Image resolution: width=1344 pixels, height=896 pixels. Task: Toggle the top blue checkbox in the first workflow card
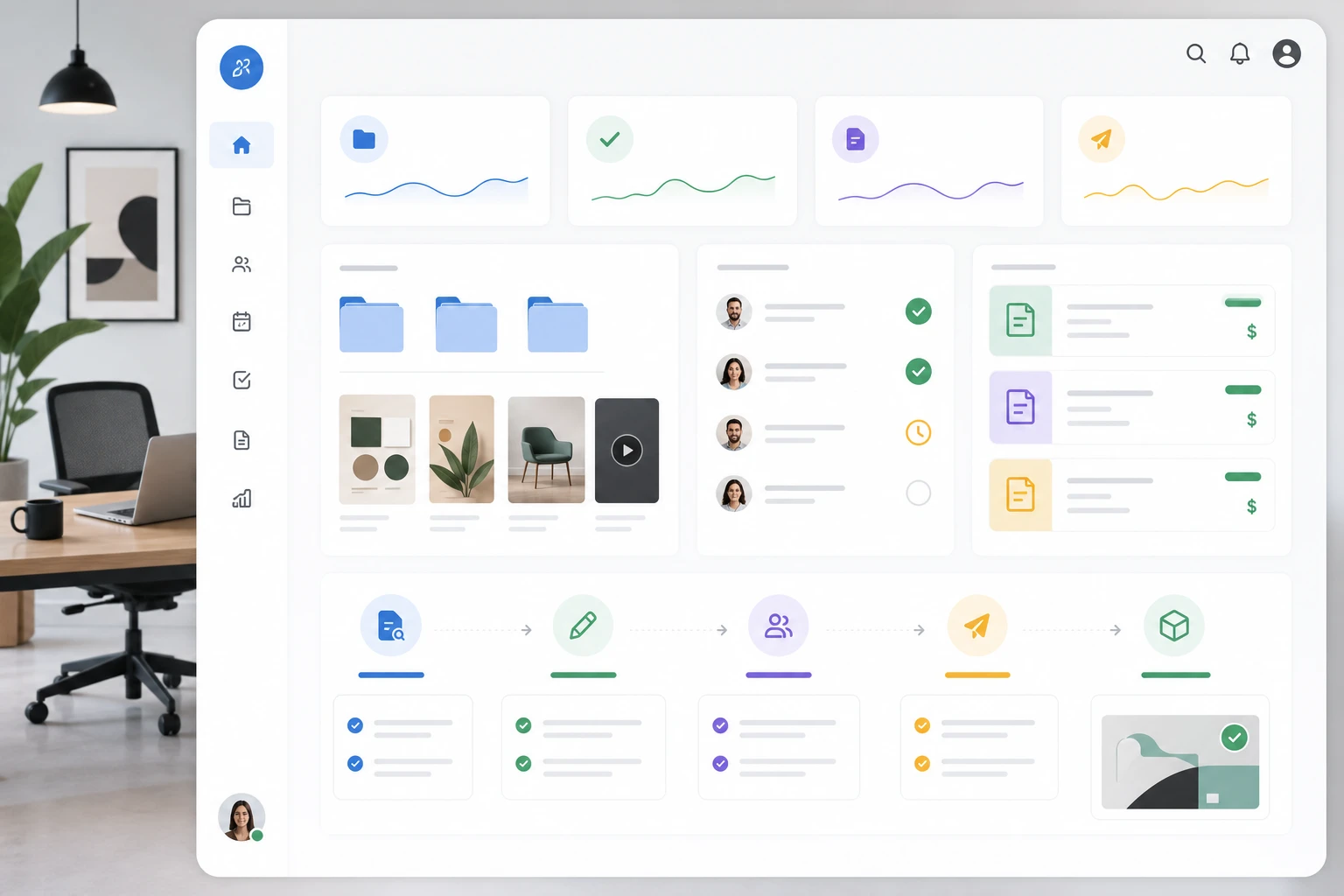[355, 725]
